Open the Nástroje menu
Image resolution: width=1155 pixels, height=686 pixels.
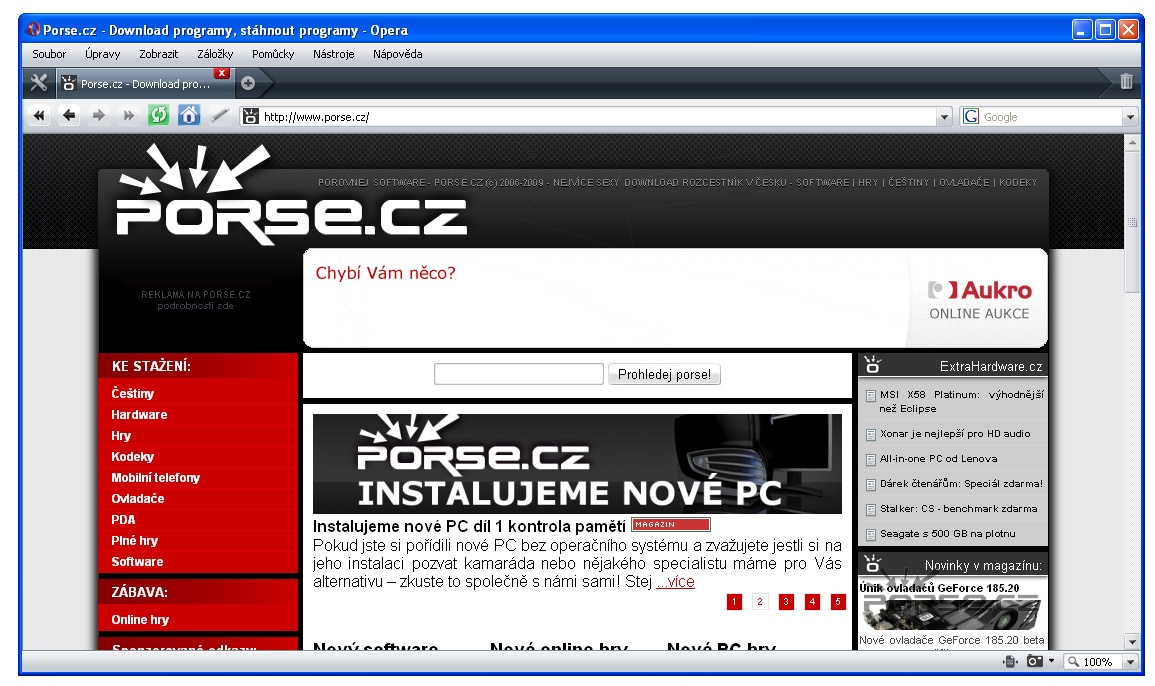coord(333,54)
